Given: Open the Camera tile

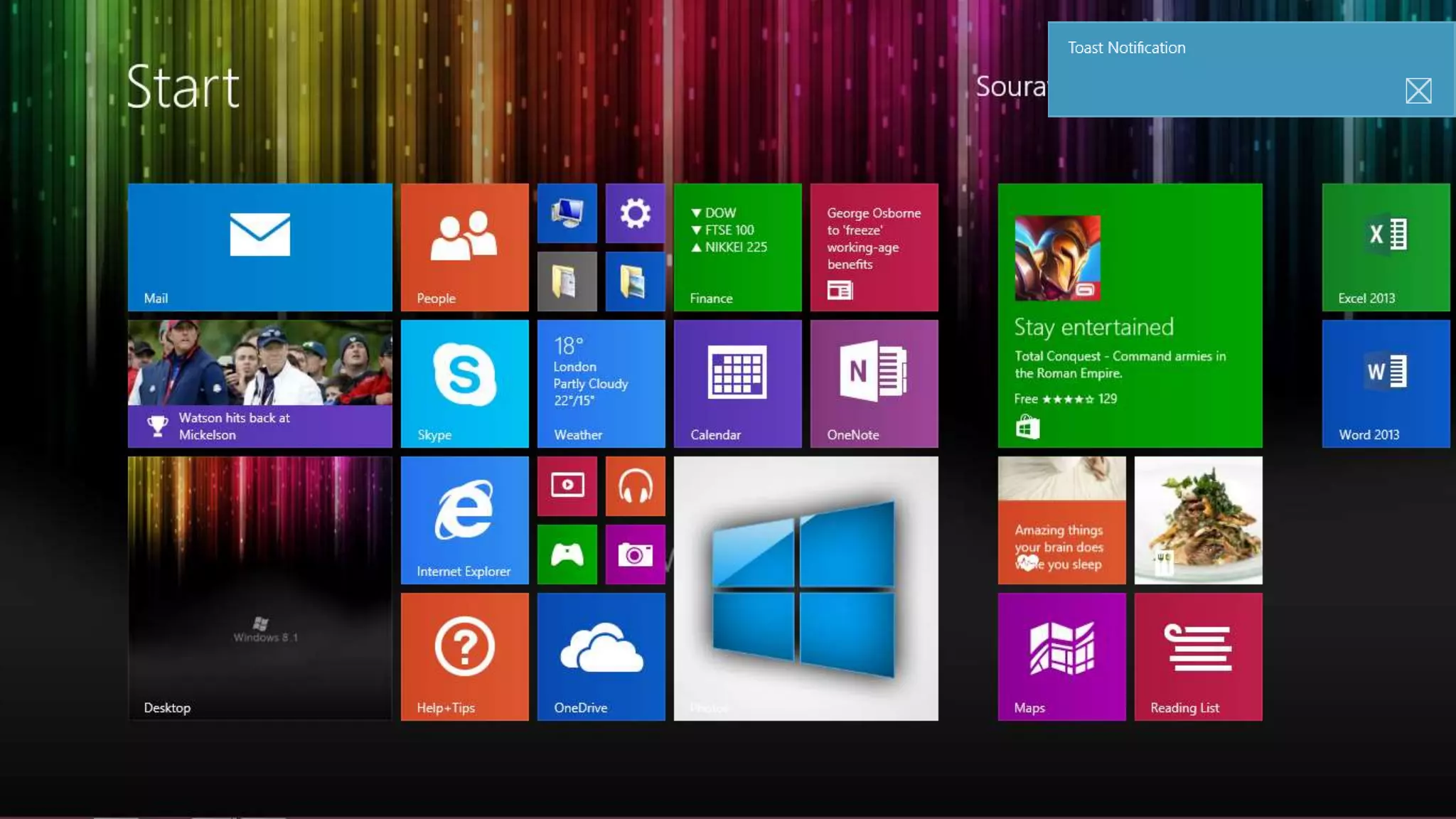Looking at the screenshot, I should click(x=635, y=554).
